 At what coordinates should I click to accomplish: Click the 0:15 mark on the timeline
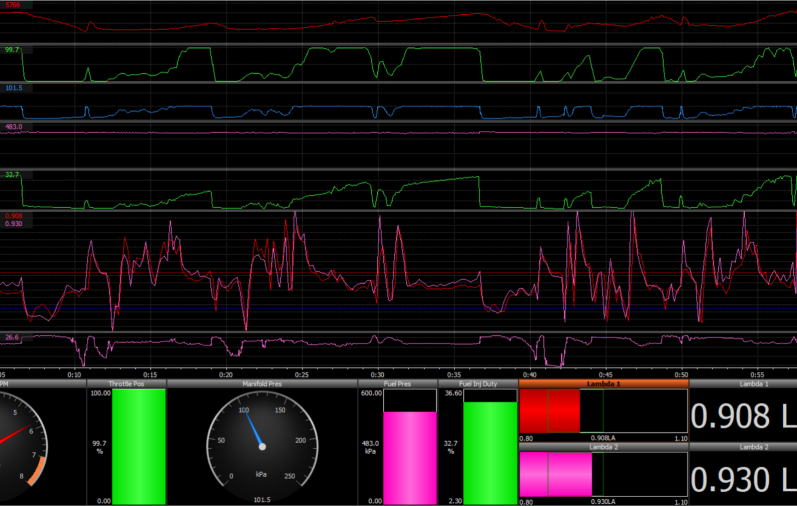coord(150,374)
